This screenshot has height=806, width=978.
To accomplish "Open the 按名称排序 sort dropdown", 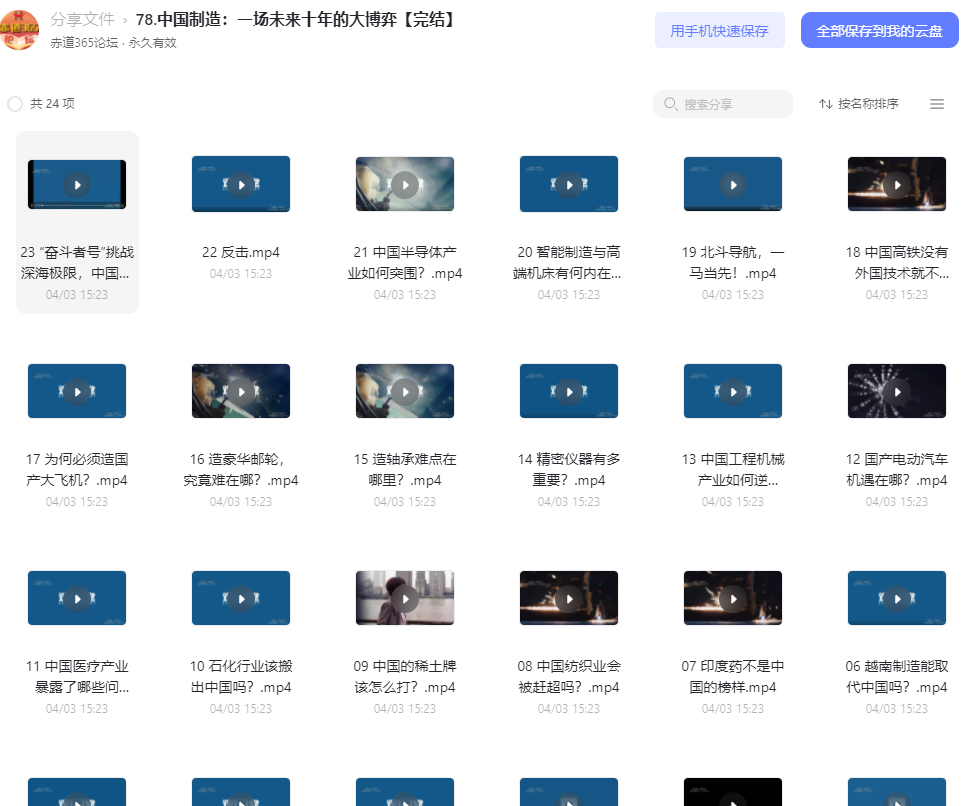I will click(x=859, y=104).
